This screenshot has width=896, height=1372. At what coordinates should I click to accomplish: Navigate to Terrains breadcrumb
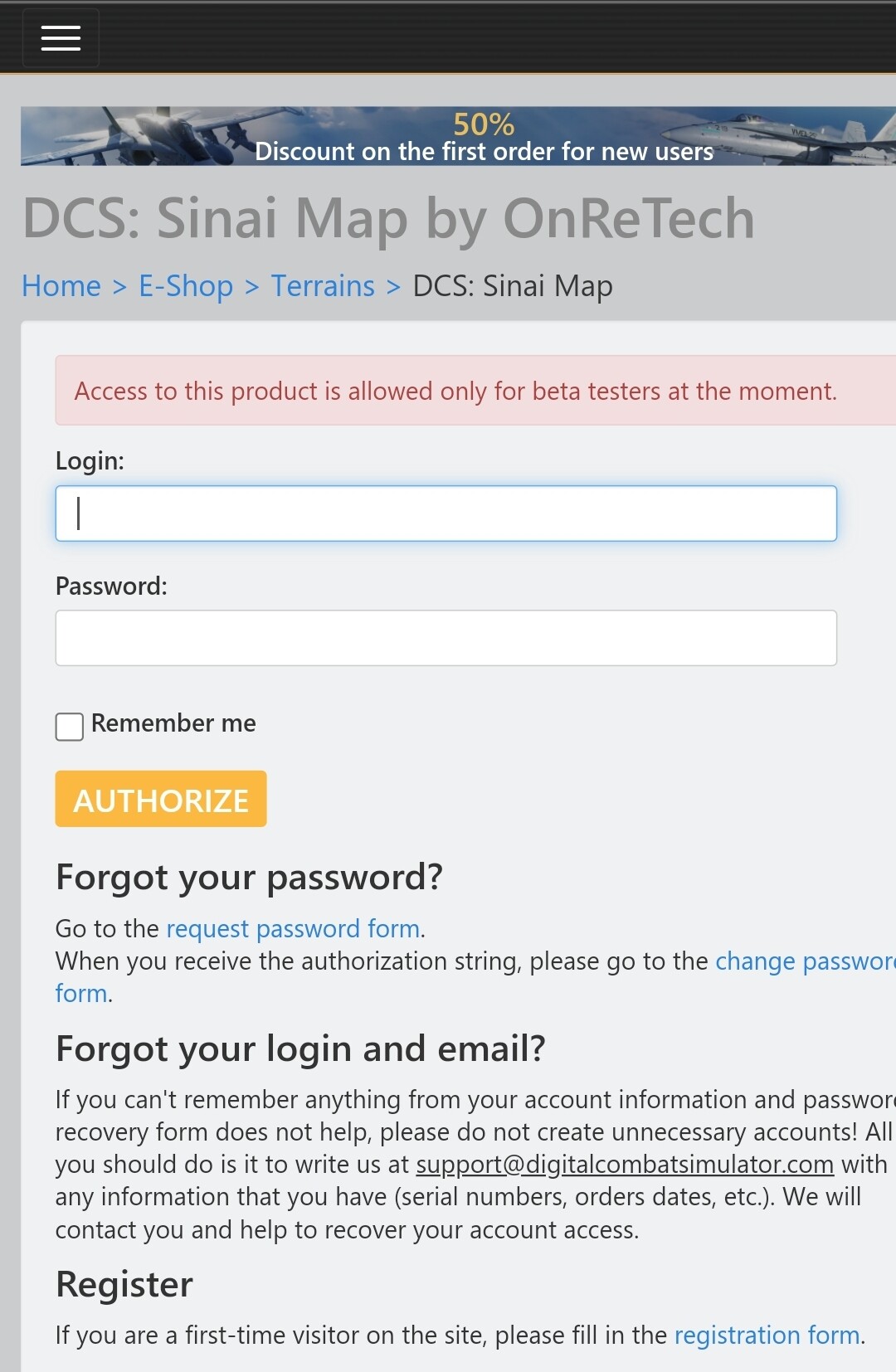pyautogui.click(x=323, y=286)
